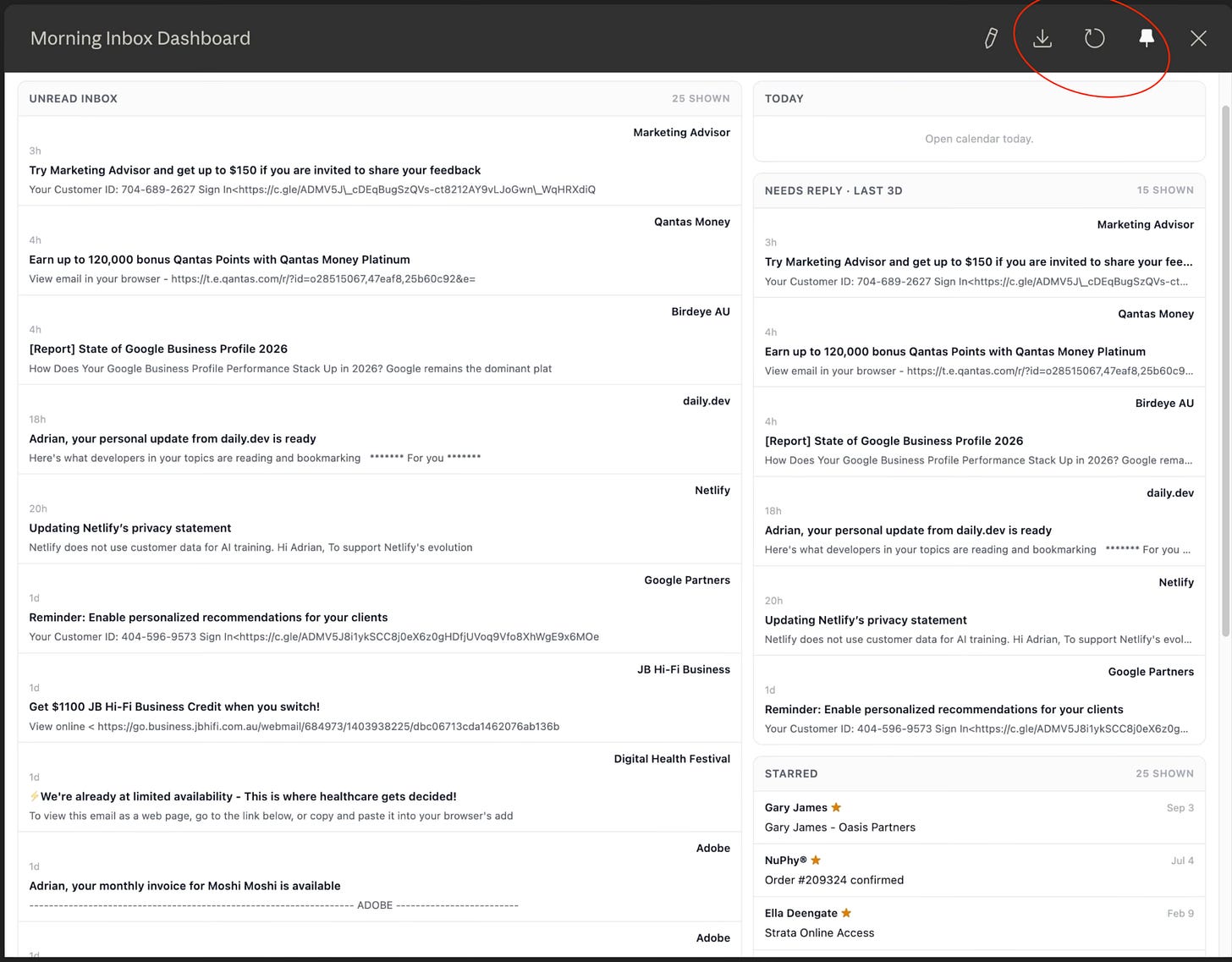1232x962 pixels.
Task: Open 'Reminder: Enable personalized recommendations' in Unread Inbox
Action: pos(208,618)
